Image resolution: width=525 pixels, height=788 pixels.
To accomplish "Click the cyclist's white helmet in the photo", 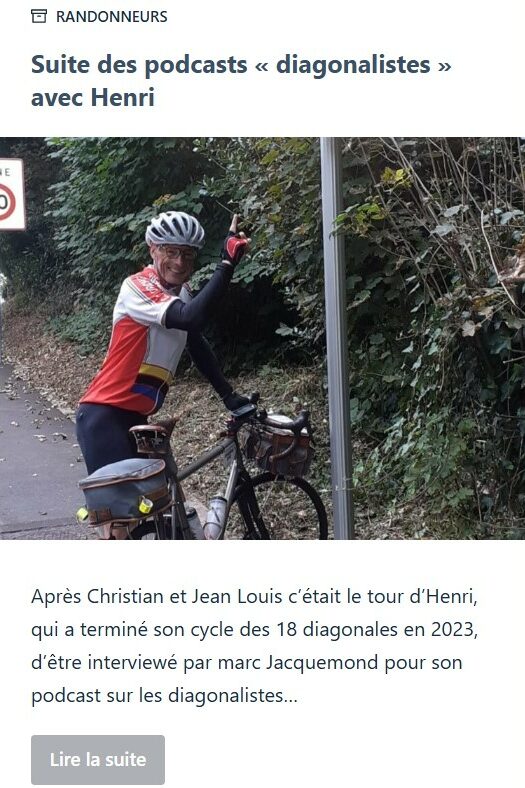I will [175, 229].
